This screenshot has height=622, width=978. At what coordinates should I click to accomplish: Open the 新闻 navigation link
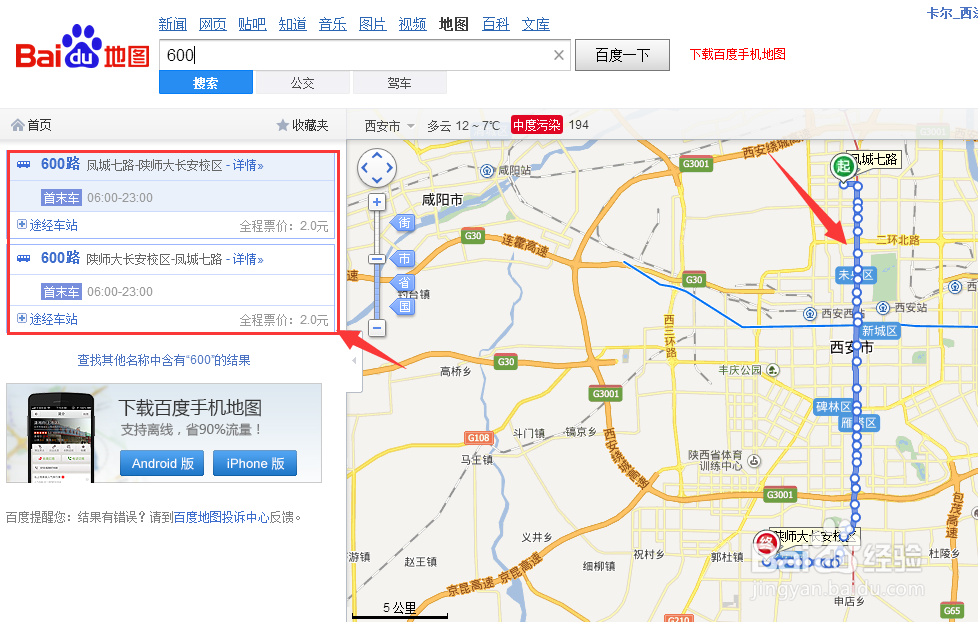173,24
